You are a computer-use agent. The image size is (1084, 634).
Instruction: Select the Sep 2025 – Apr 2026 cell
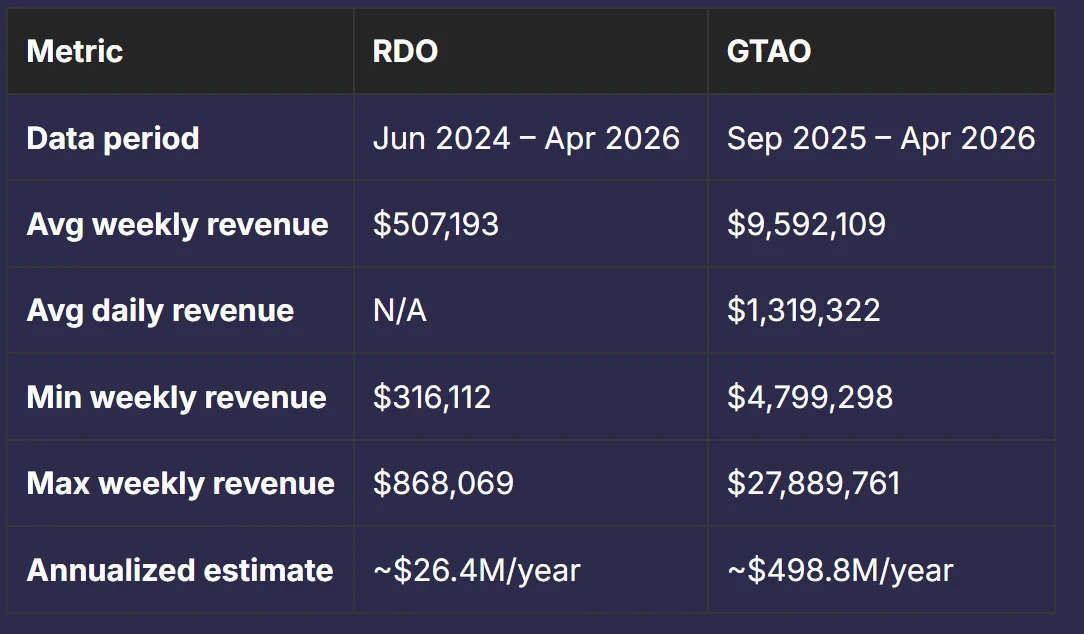pos(880,138)
